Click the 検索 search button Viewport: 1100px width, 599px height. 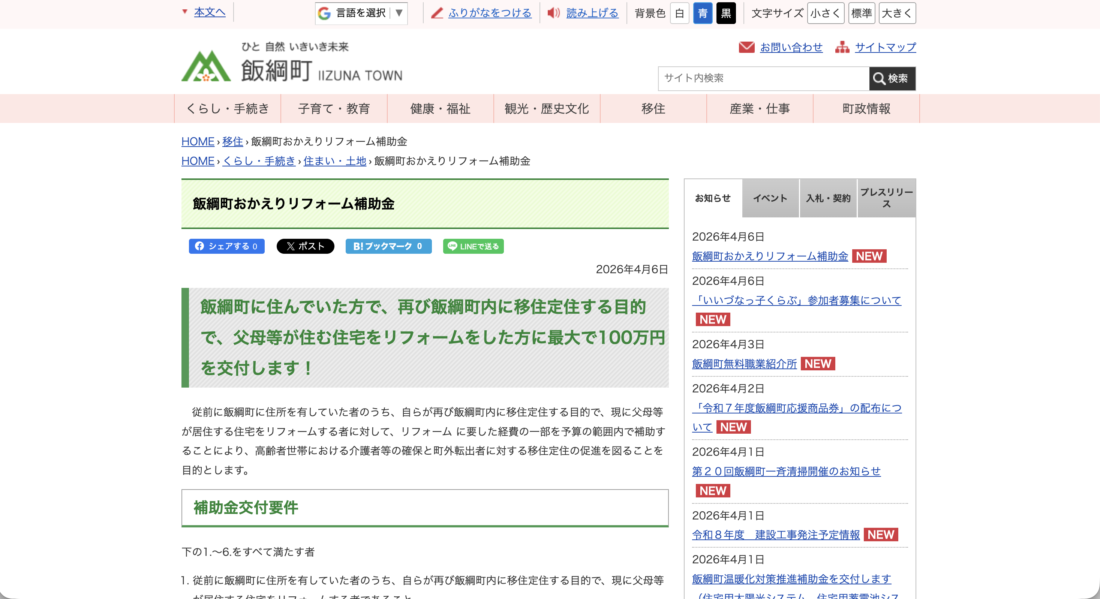pos(892,78)
